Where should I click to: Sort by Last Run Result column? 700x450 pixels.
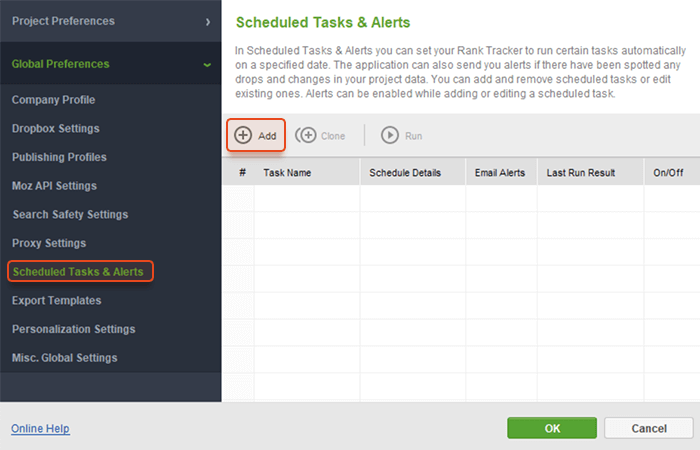[591, 172]
